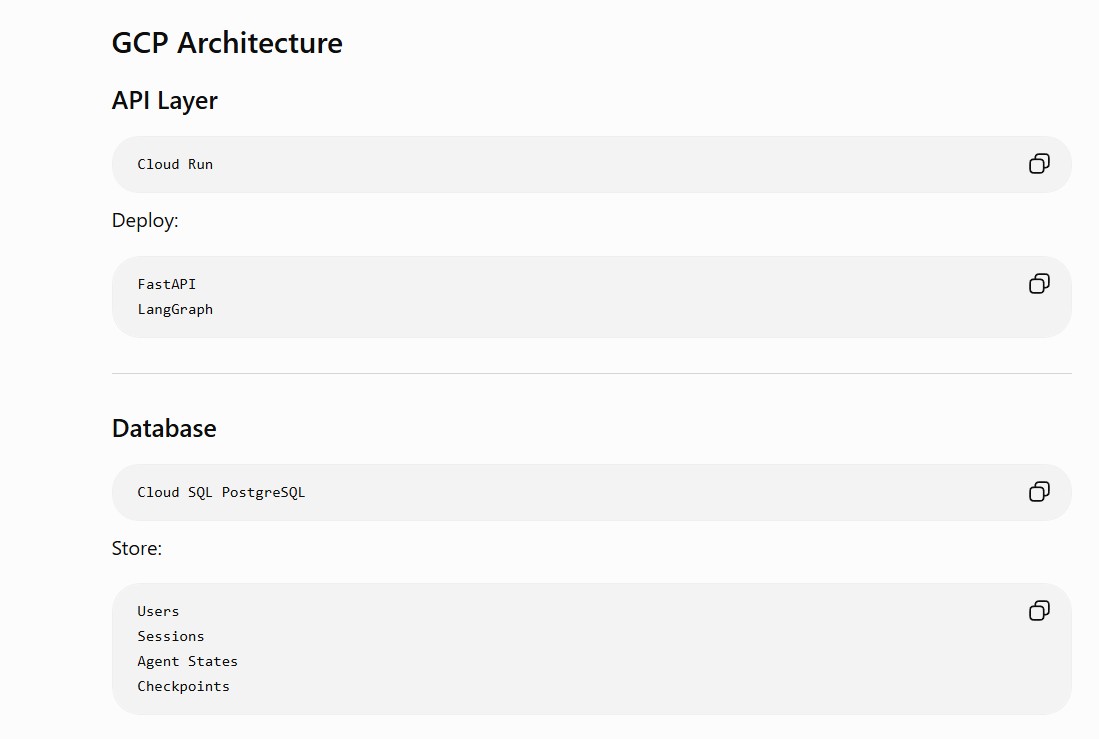Viewport: 1099px width, 739px height.
Task: Click the Database section heading
Action: pos(164,428)
